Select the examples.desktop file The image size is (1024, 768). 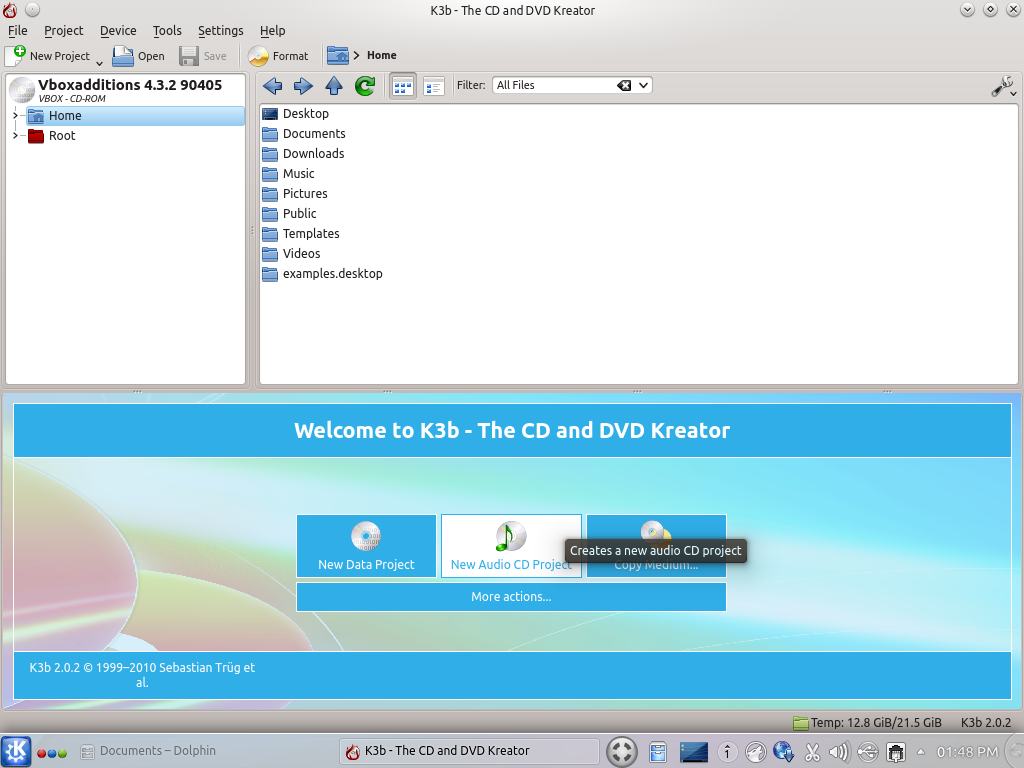point(322,274)
